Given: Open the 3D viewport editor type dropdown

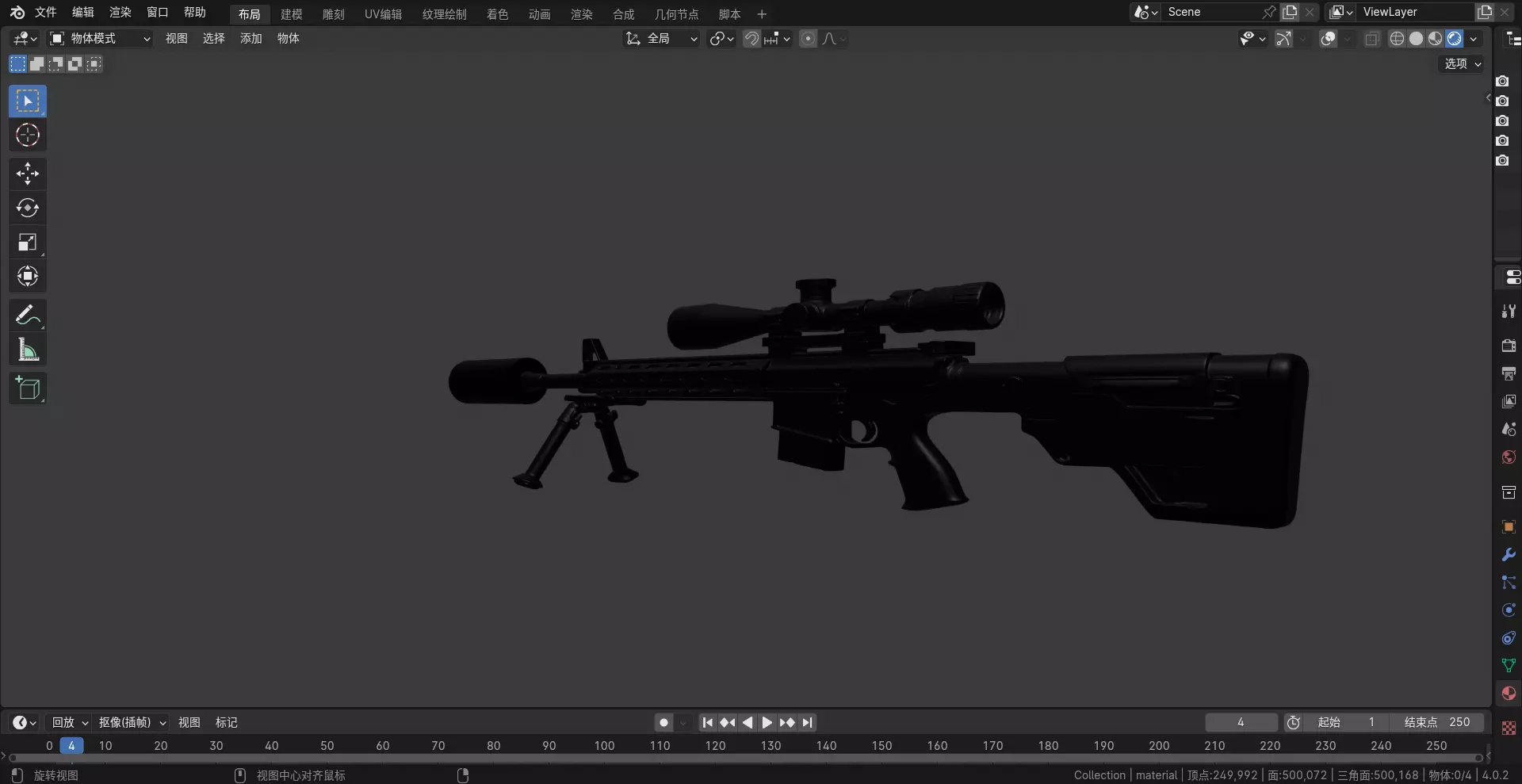Looking at the screenshot, I should [x=25, y=38].
